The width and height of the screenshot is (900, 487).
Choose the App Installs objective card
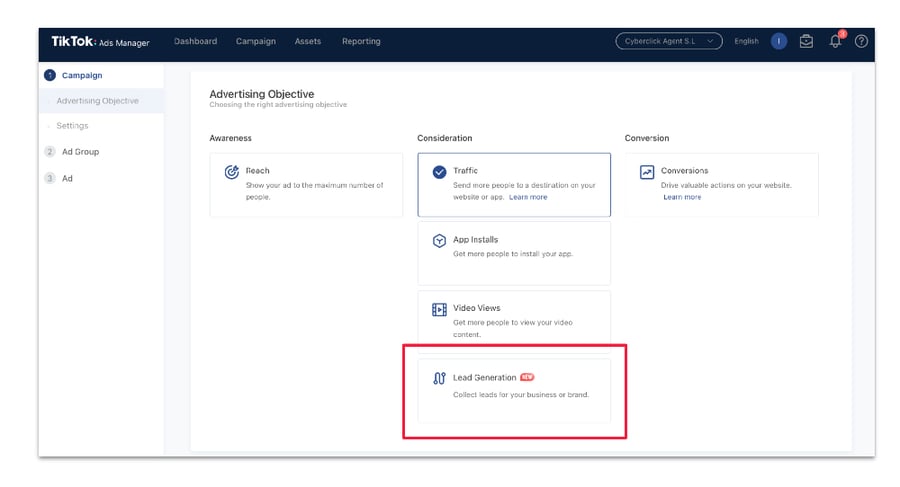click(514, 253)
